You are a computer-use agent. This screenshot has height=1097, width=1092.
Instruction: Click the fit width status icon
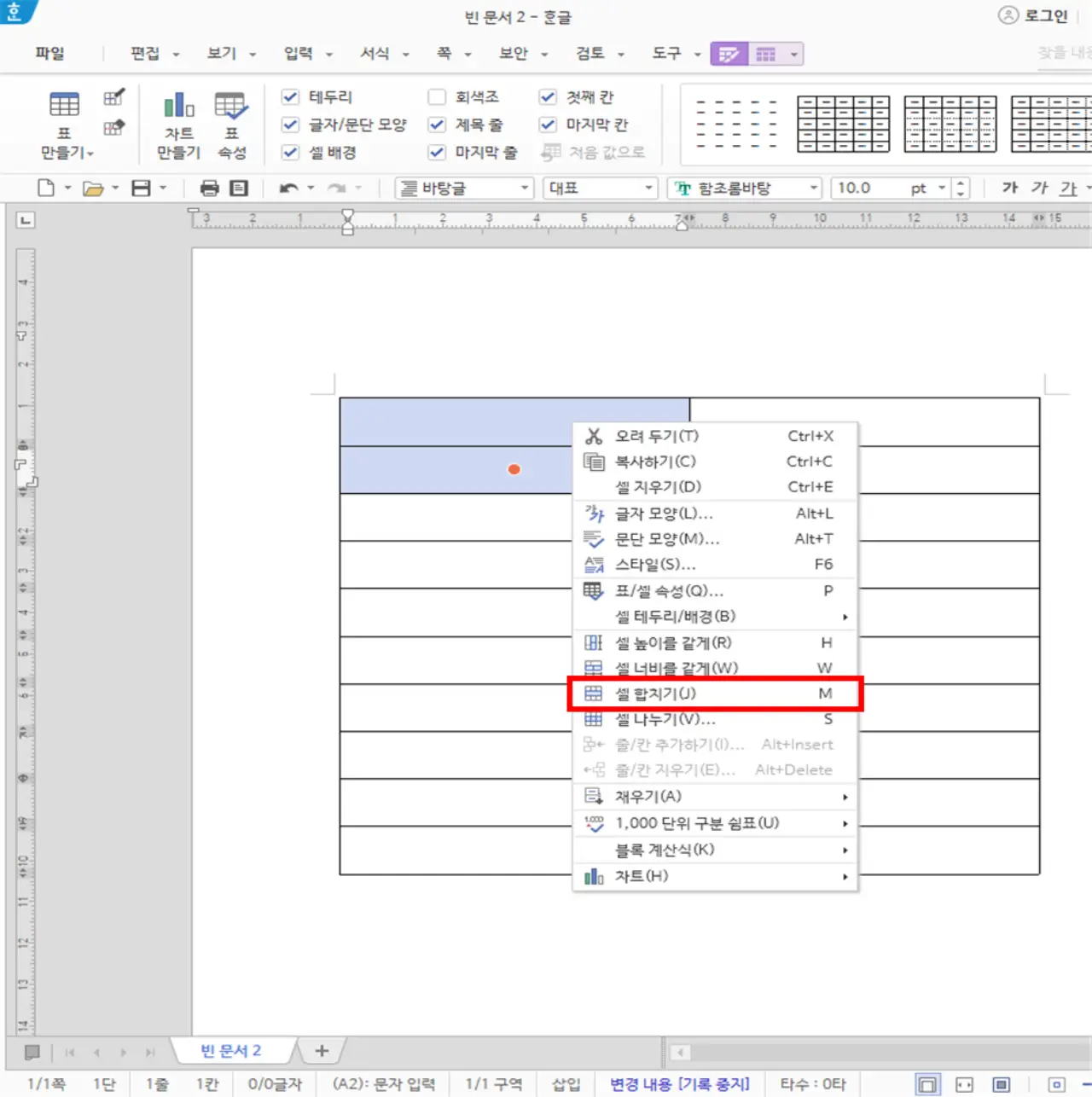click(x=964, y=1084)
